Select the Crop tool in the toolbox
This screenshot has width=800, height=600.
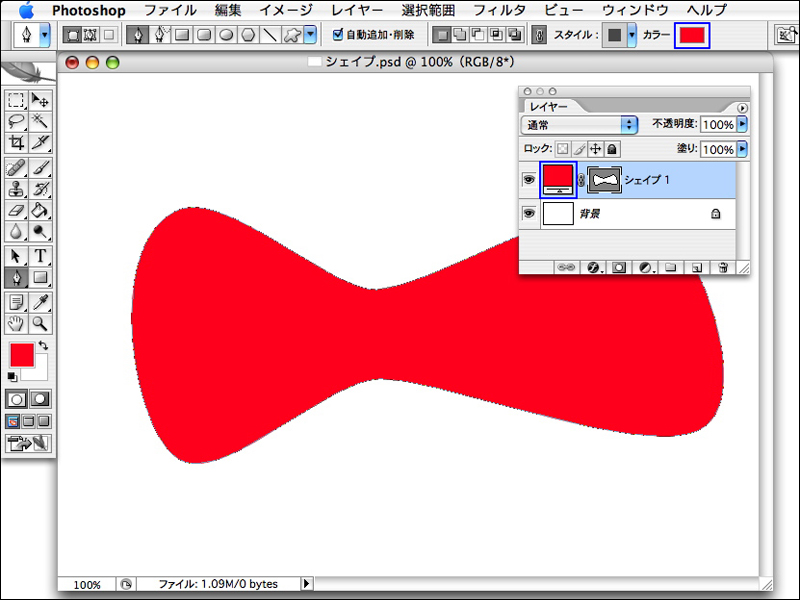coord(16,143)
